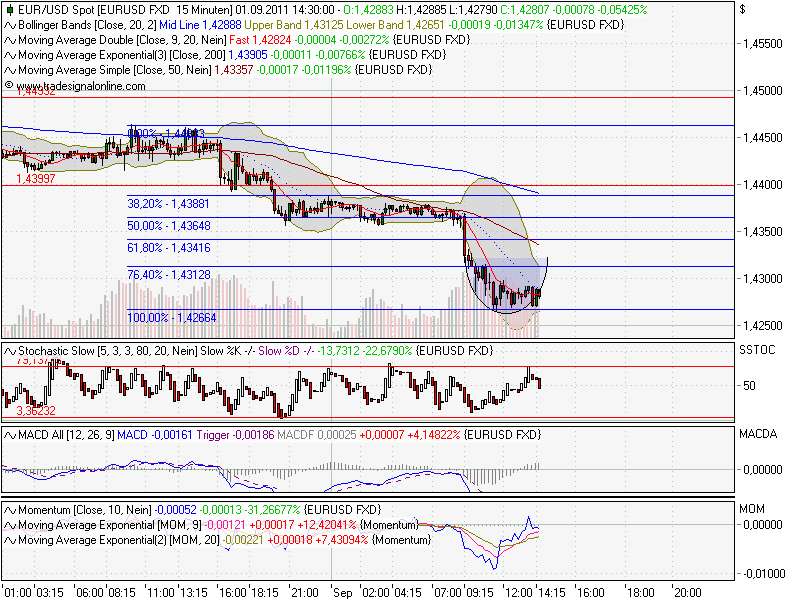Screen dimensions: 800x600
Task: Select the MOM panel label
Action: click(x=753, y=508)
